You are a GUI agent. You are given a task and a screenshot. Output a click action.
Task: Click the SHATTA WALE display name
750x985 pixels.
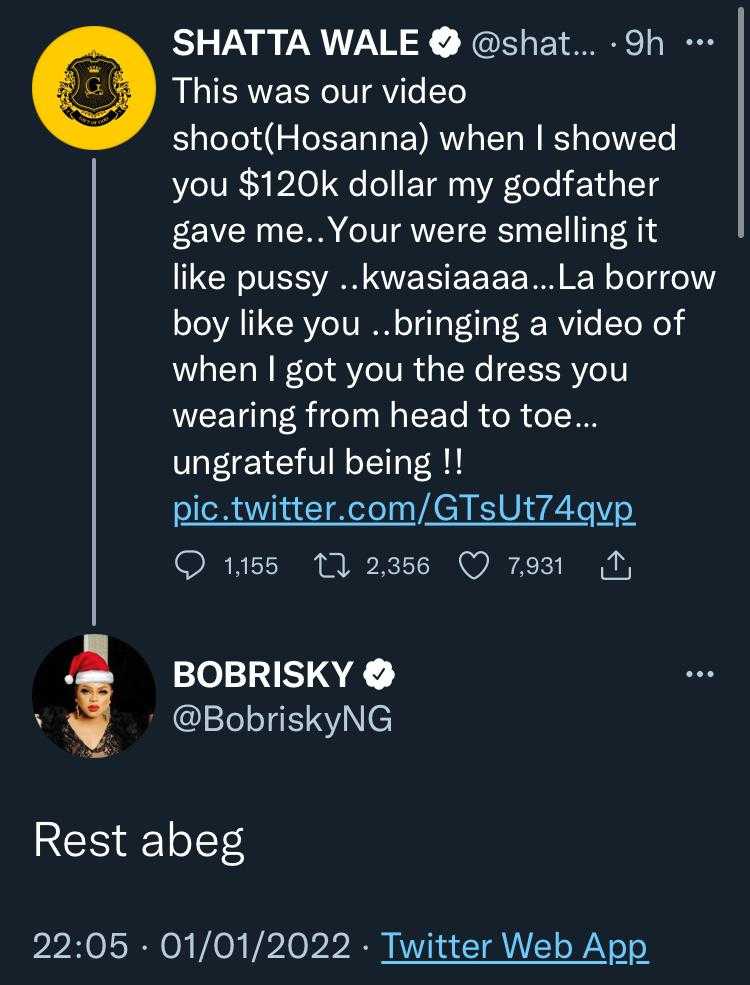tap(296, 43)
